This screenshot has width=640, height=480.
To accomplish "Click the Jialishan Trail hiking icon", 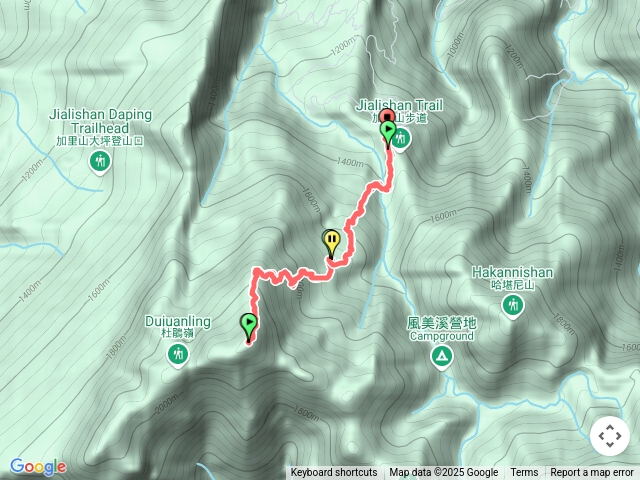I will tap(402, 139).
